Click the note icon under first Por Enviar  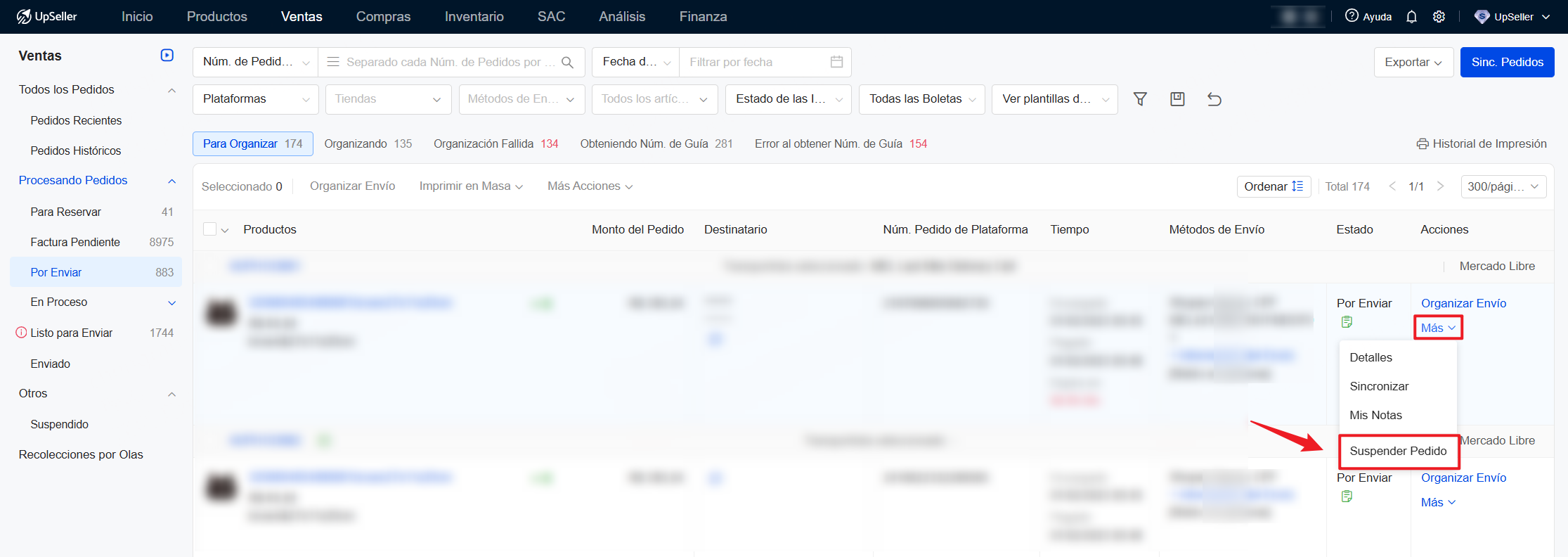pyautogui.click(x=1347, y=322)
